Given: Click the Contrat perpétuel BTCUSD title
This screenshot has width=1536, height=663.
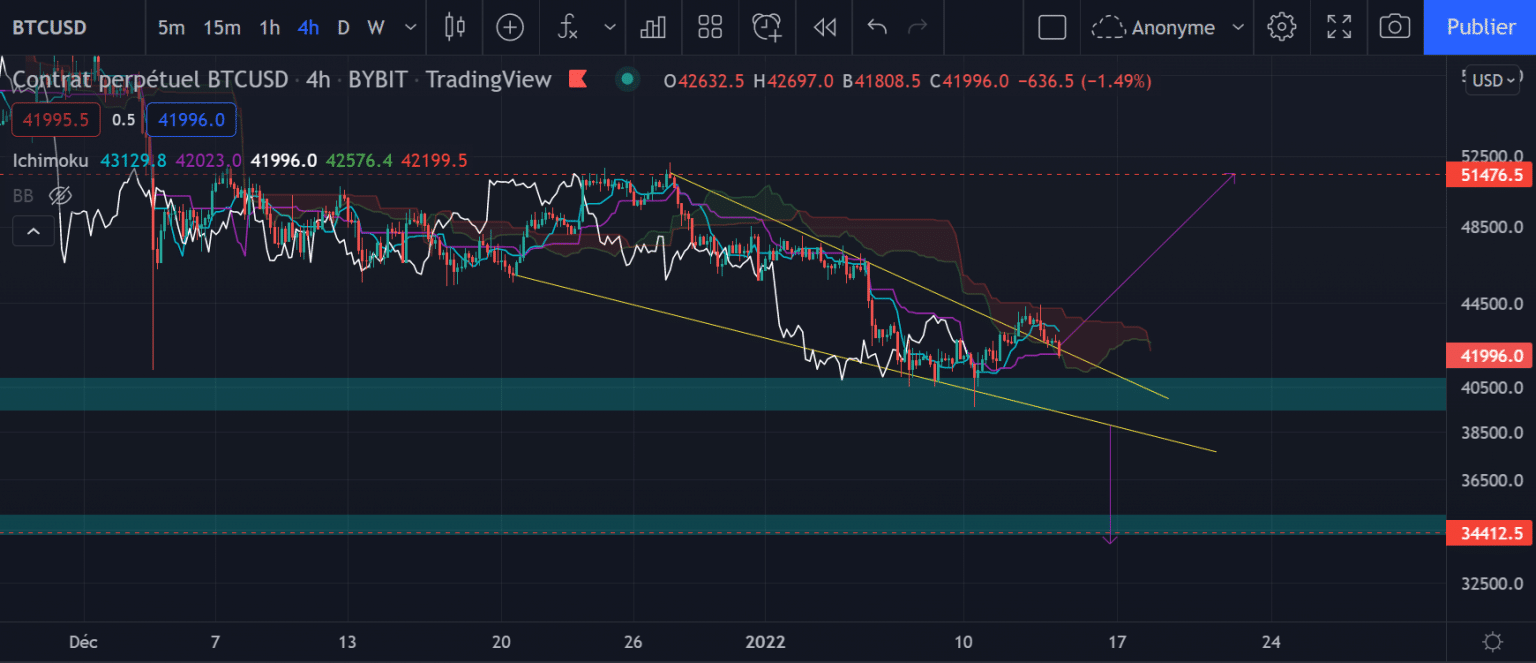Looking at the screenshot, I should [150, 80].
